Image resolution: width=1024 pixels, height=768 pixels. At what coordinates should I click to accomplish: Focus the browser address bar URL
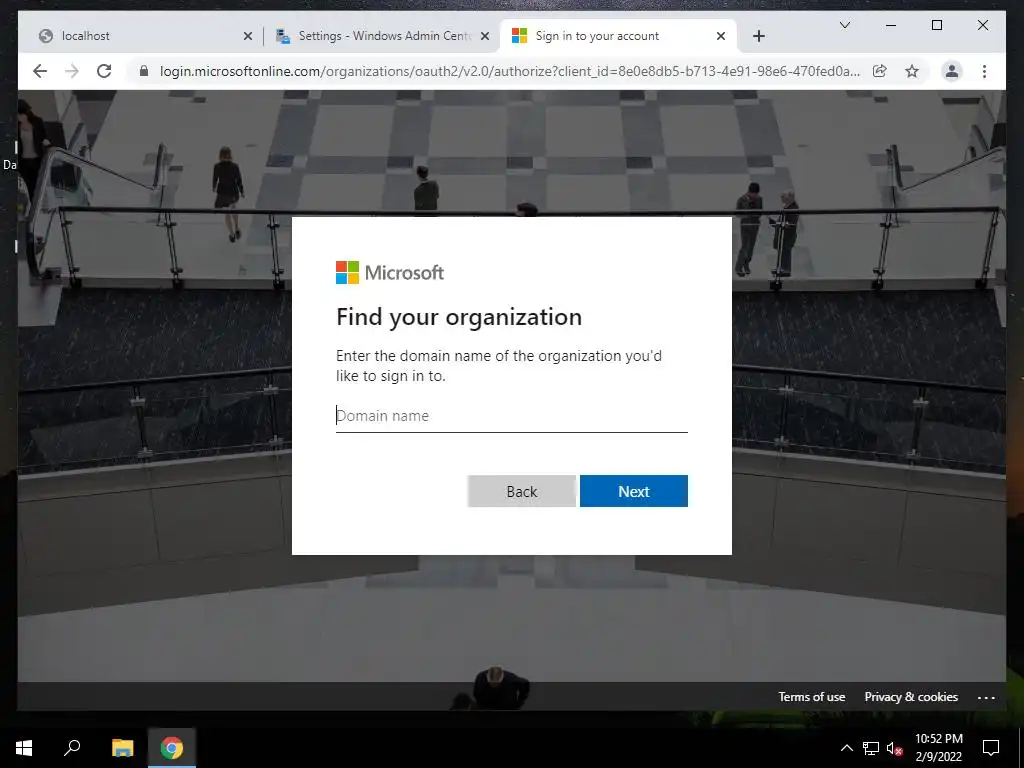[x=509, y=71]
